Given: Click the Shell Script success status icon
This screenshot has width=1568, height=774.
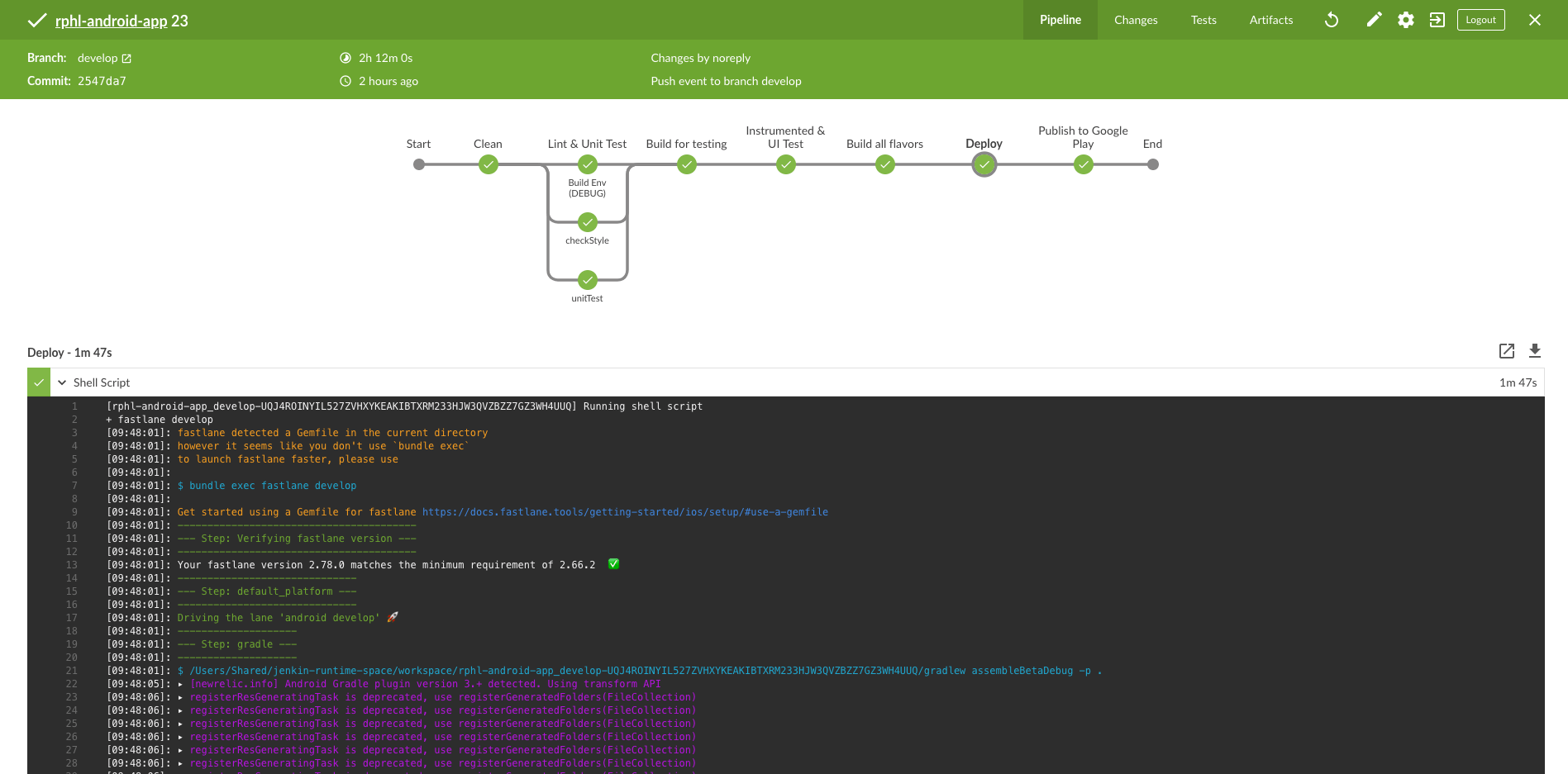Looking at the screenshot, I should [x=39, y=382].
